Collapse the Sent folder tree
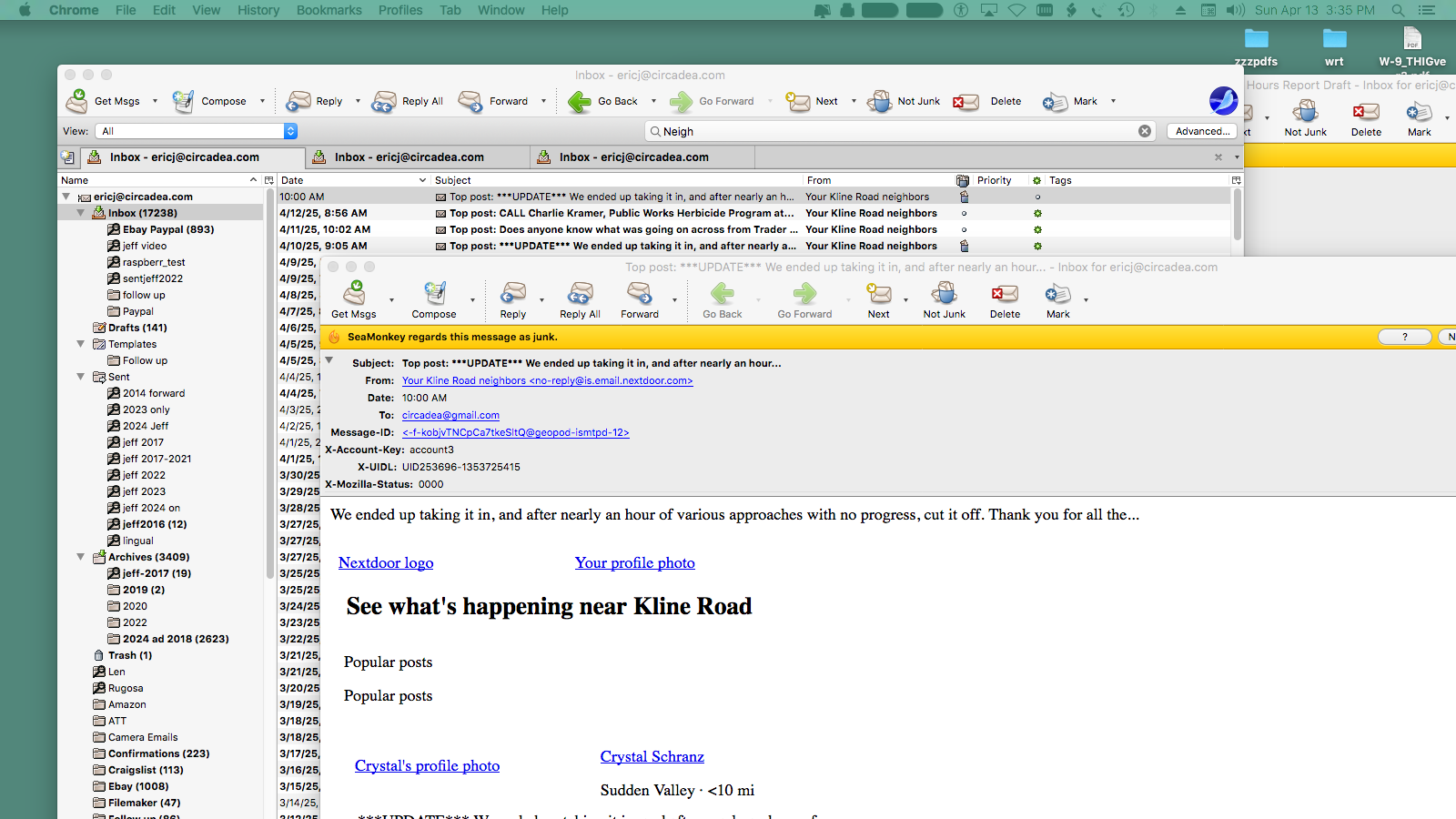 click(x=81, y=377)
